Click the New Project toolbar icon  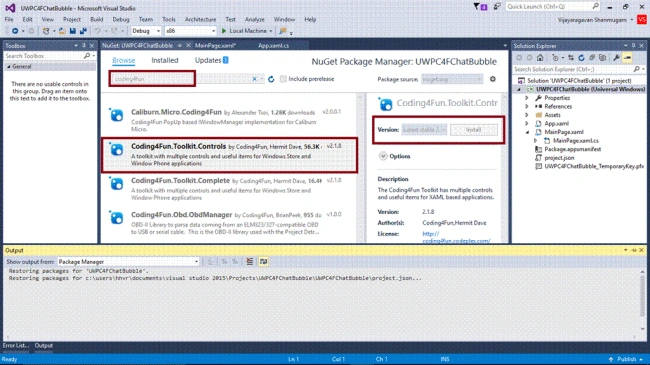[x=46, y=31]
